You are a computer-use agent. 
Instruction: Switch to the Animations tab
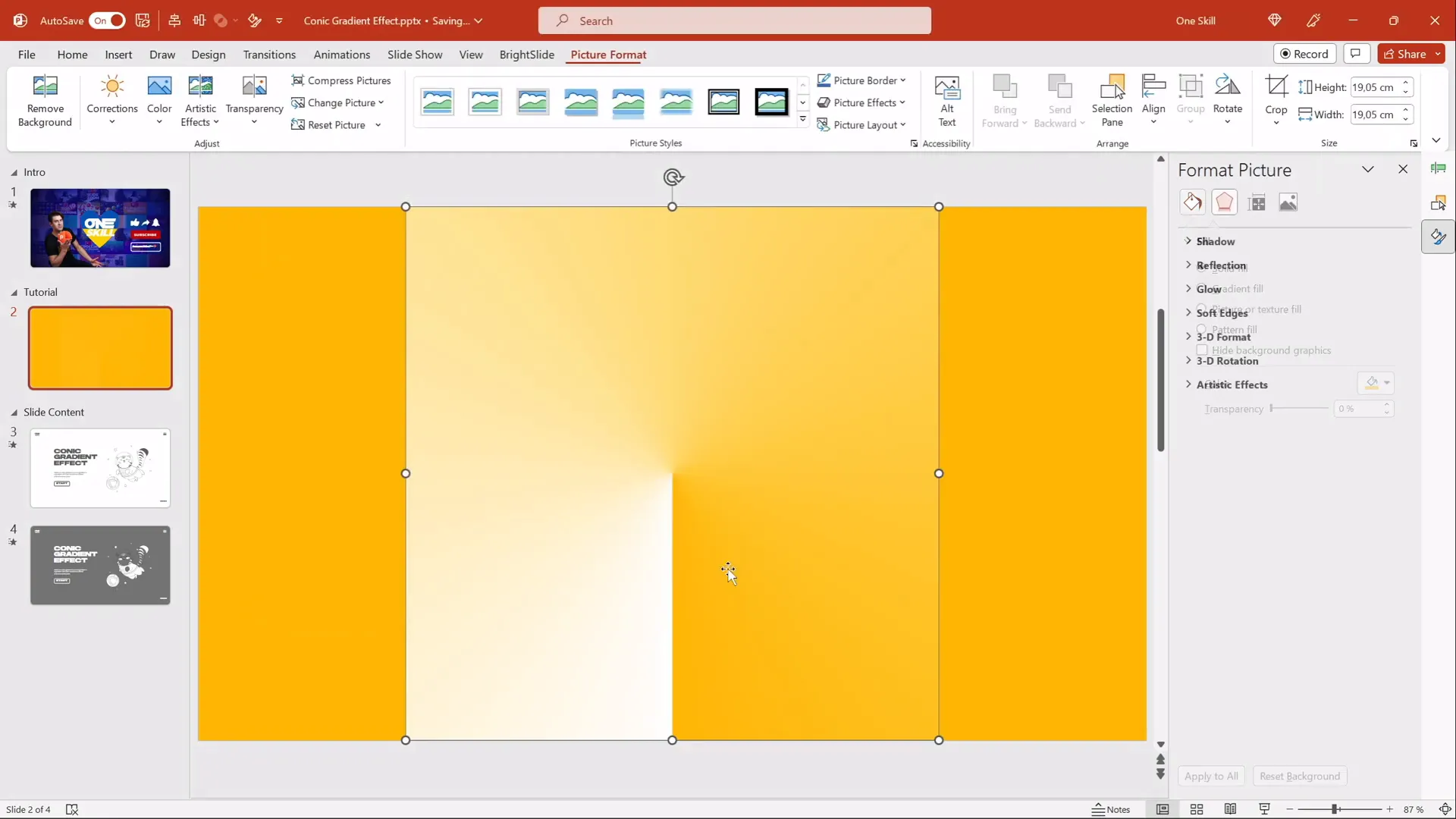pos(342,55)
